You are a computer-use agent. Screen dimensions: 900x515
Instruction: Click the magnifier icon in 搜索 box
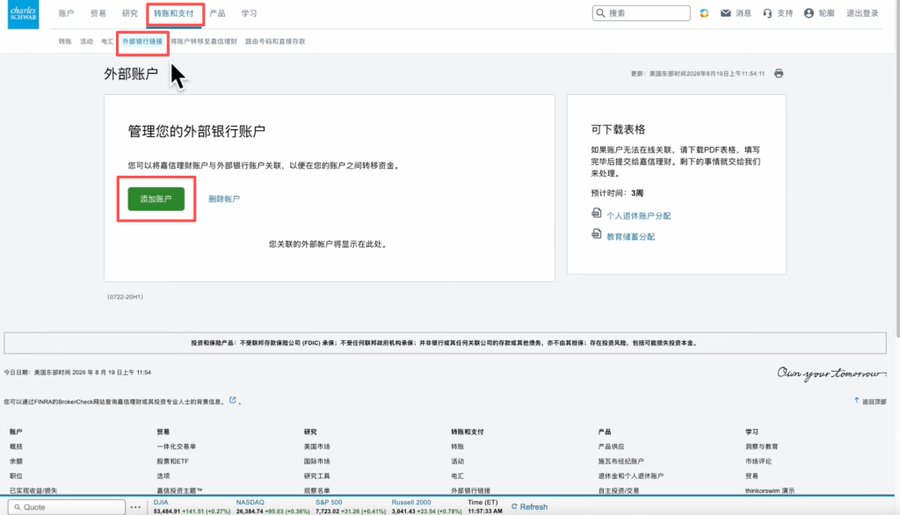(x=600, y=13)
